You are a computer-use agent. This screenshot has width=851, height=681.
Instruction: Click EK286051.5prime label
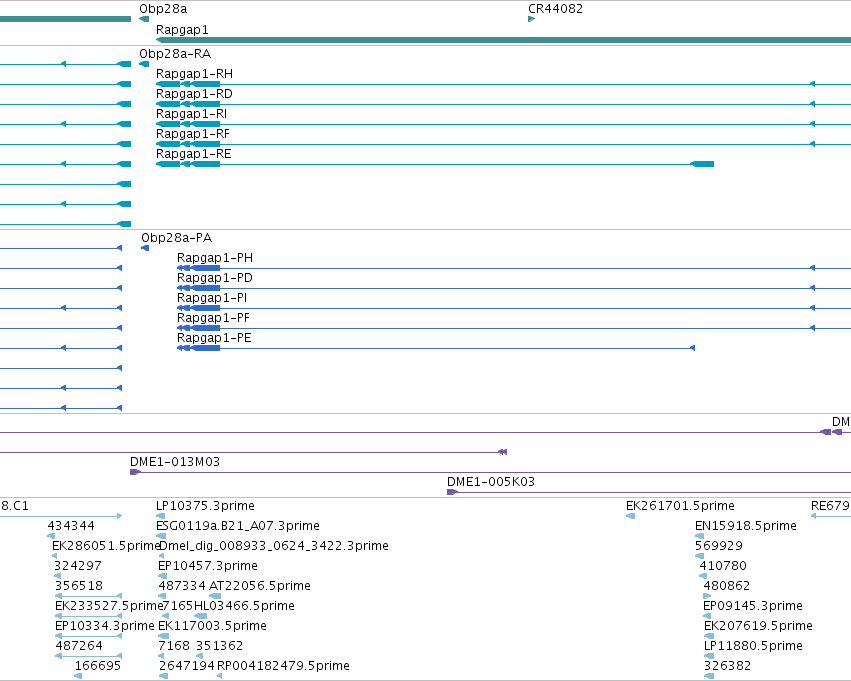pos(106,546)
